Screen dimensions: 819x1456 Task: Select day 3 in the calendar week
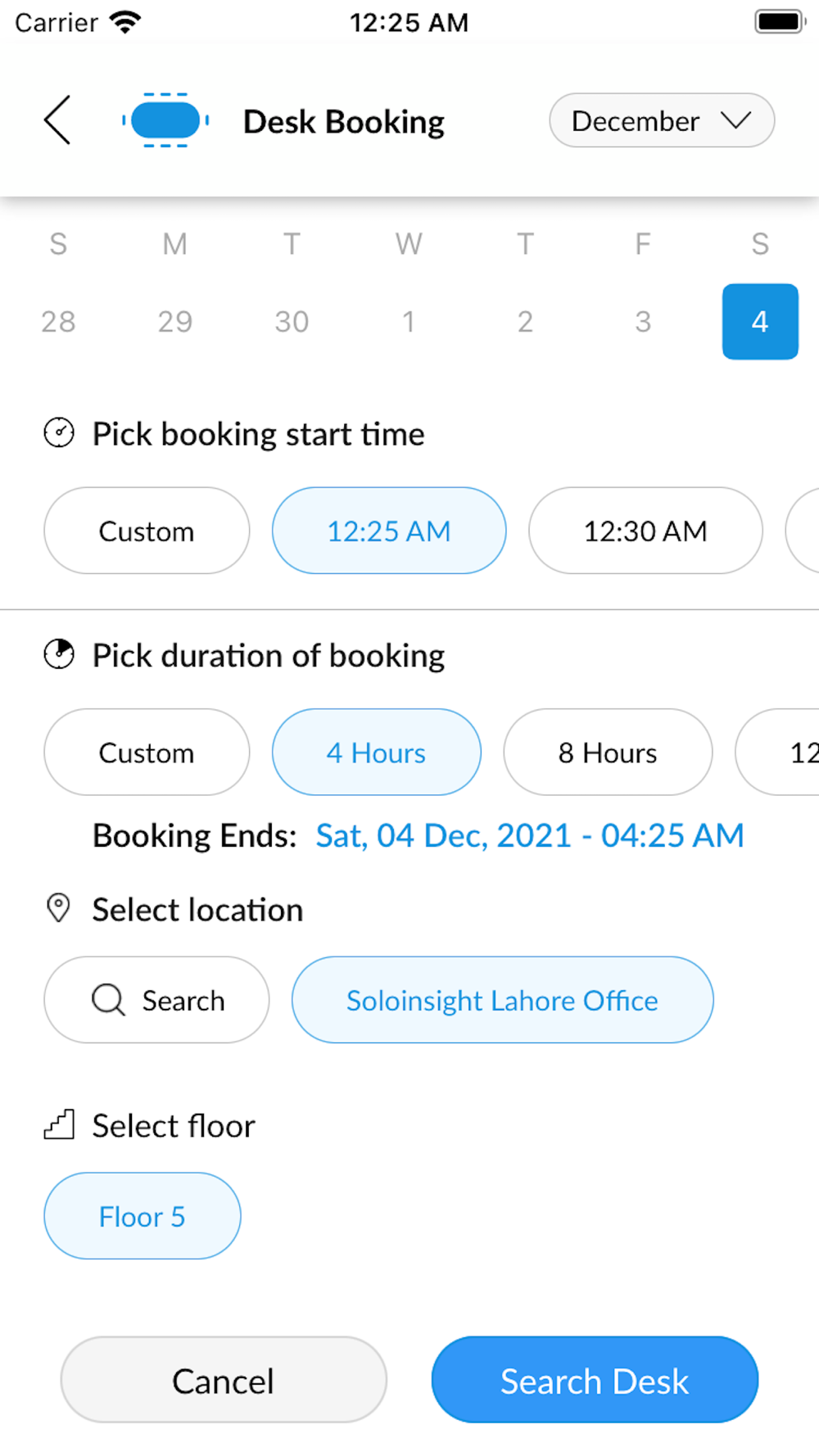tap(643, 321)
